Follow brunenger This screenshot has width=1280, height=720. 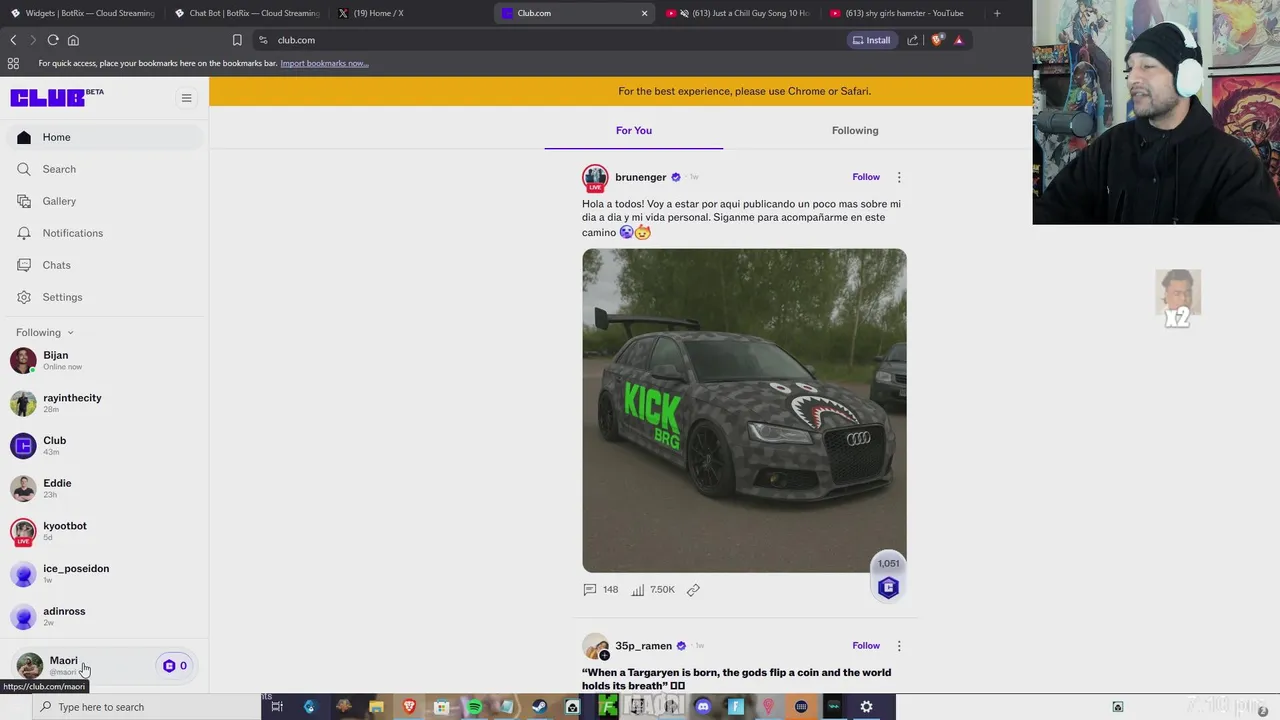click(866, 177)
